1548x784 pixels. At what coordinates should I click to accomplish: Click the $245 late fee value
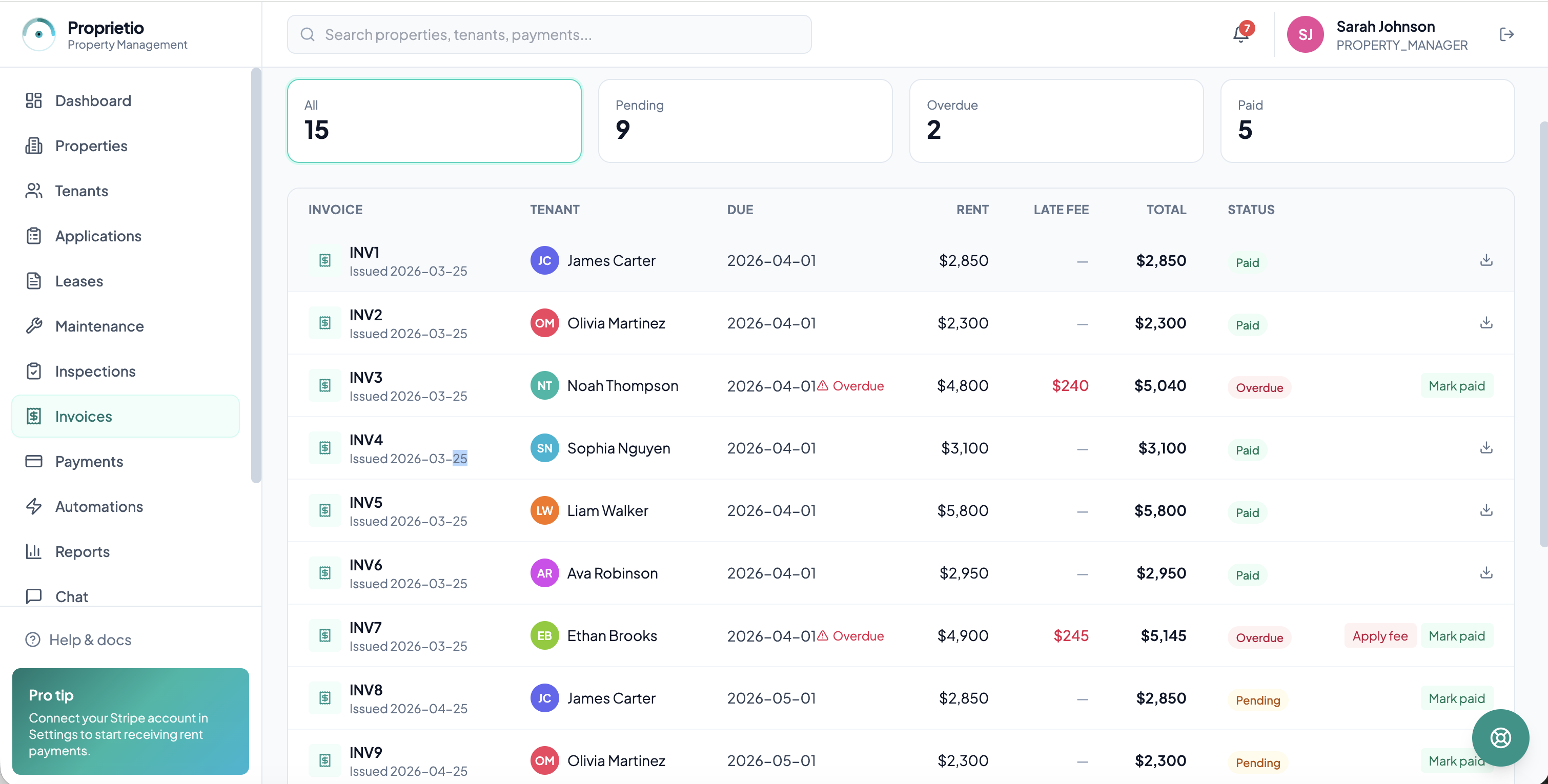click(x=1070, y=635)
